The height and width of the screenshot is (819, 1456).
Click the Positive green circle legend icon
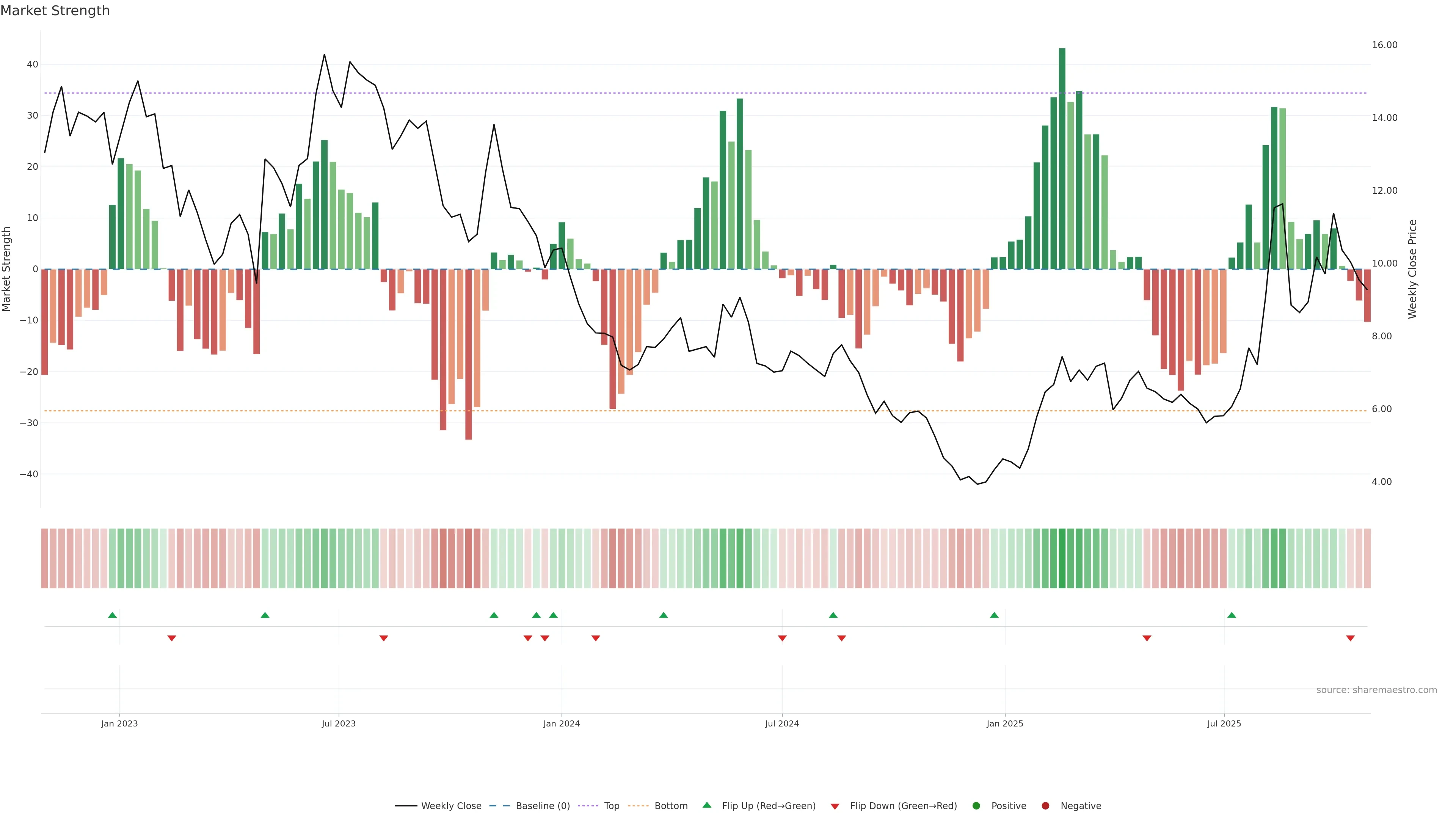[976, 806]
